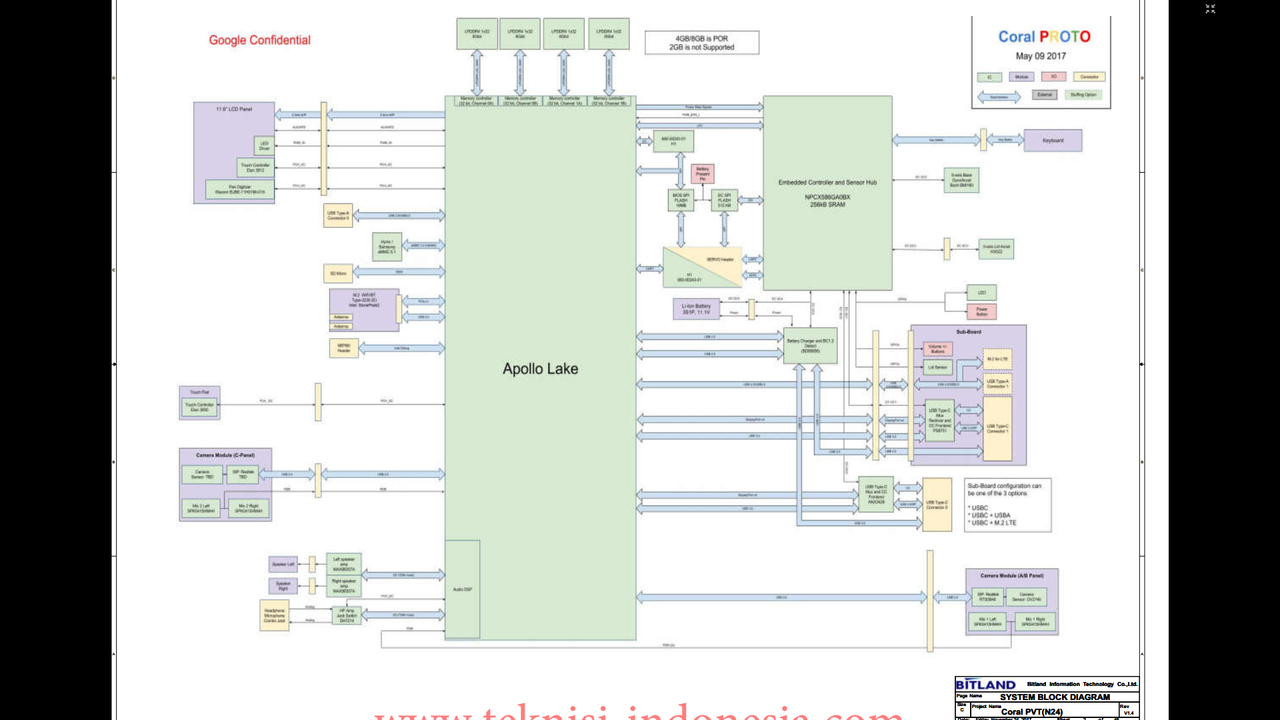Image resolution: width=1280 pixels, height=720 pixels.
Task: Click the NPCX586GA0BX 256kB SRAM text
Action: point(828,201)
